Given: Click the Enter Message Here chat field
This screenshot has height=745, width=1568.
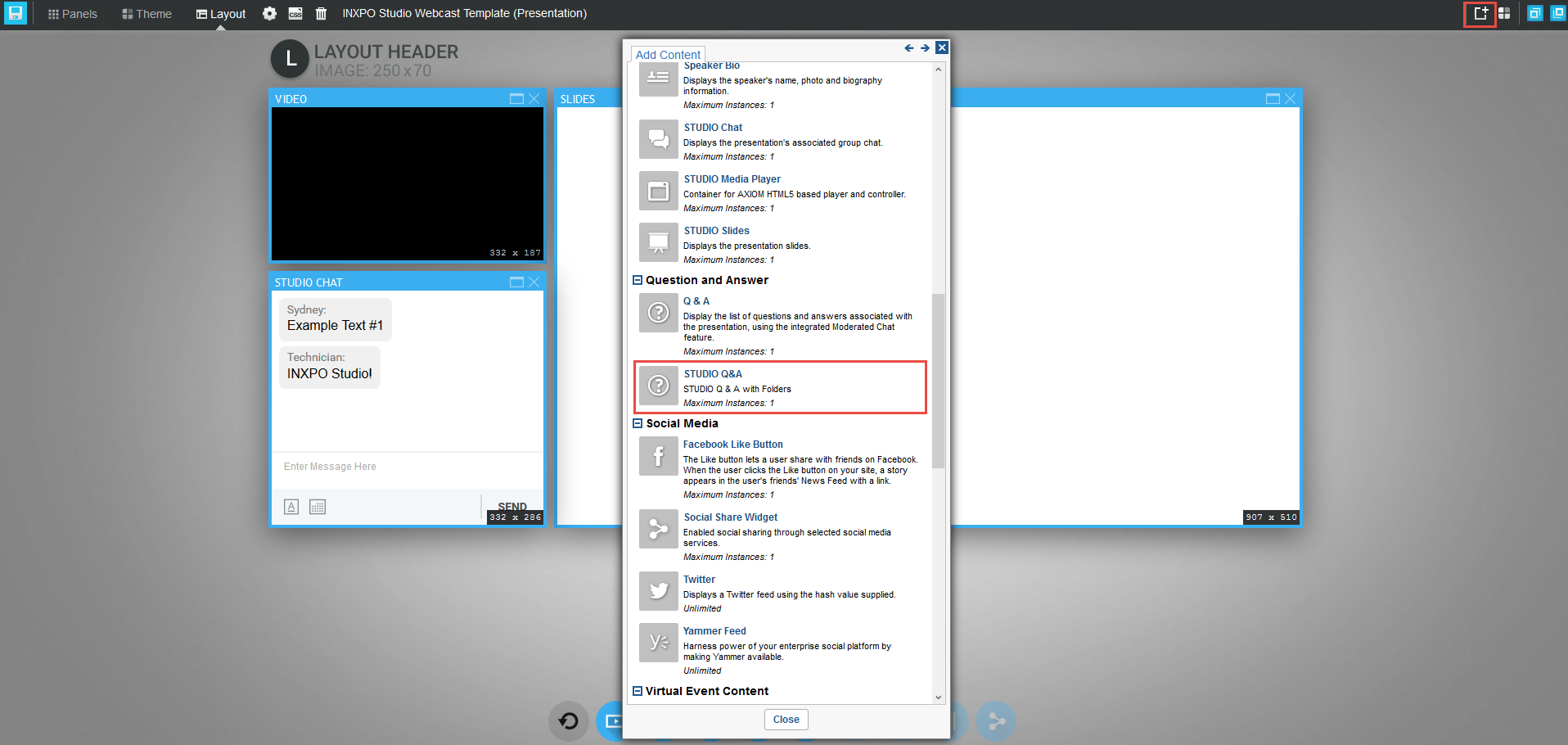Looking at the screenshot, I should (x=408, y=467).
